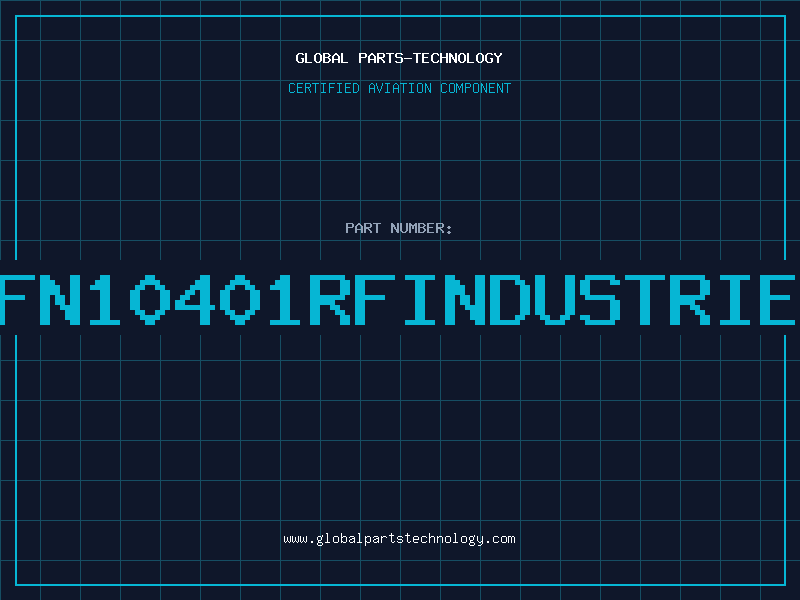This screenshot has height=600, width=800.
Task: Select the large FN10401RFINDUSTRIE part number
Action: click(x=399, y=298)
